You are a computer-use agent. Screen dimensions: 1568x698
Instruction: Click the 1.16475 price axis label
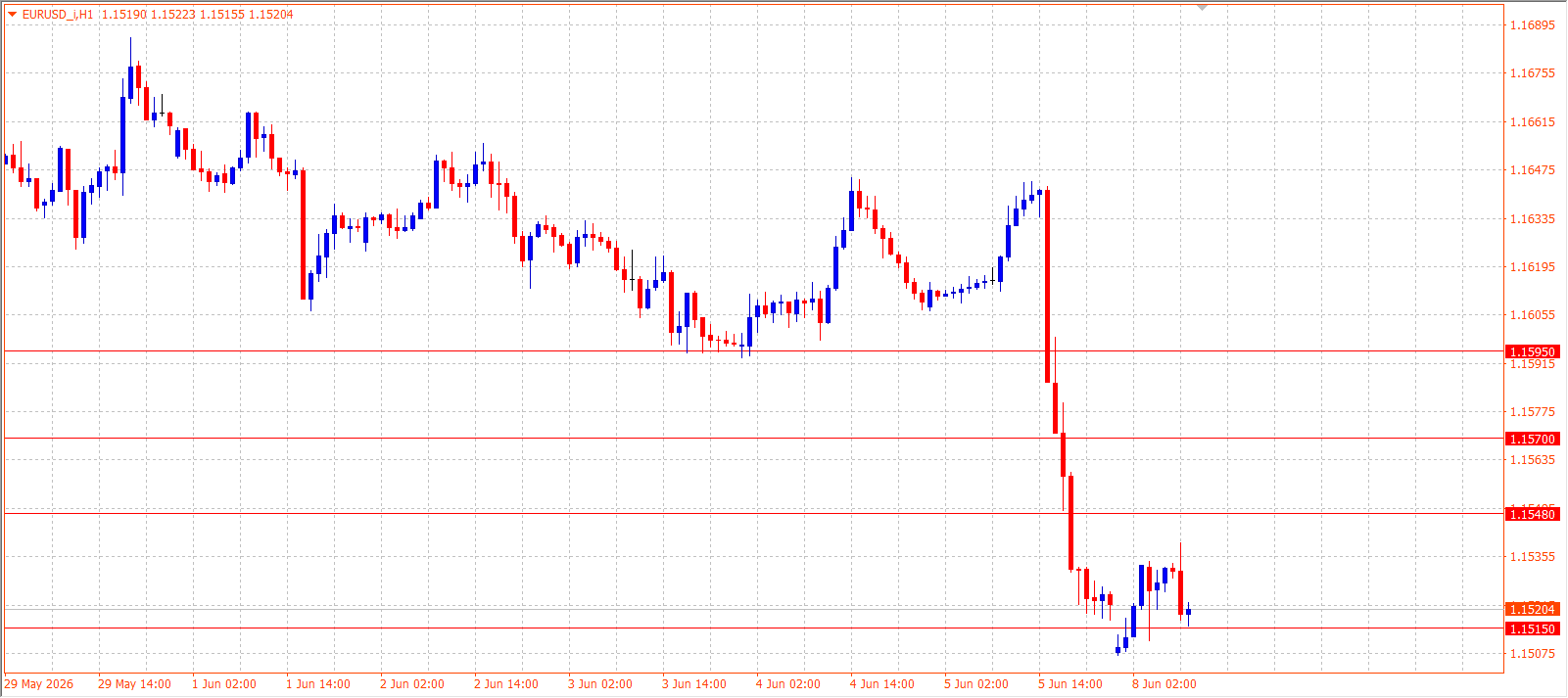point(1532,170)
